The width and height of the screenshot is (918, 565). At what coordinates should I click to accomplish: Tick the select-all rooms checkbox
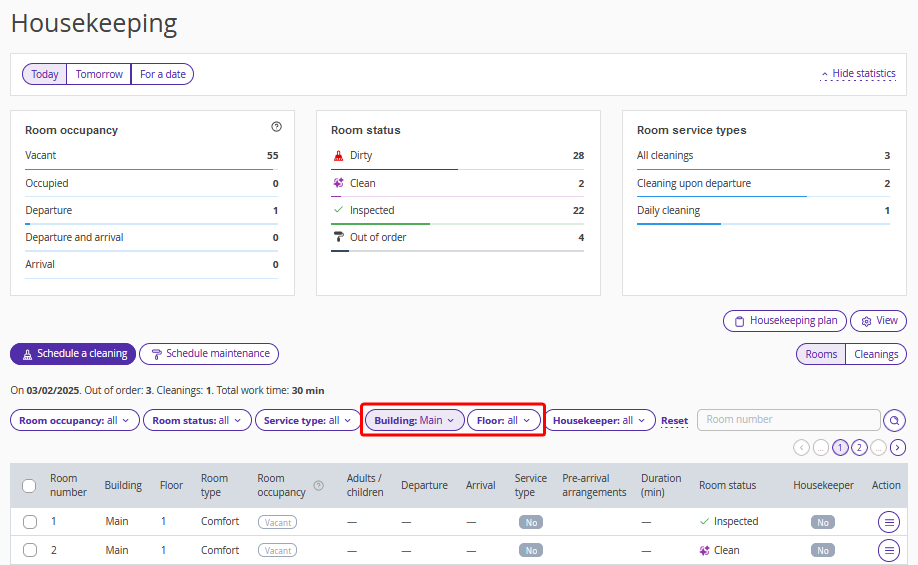[x=29, y=486]
